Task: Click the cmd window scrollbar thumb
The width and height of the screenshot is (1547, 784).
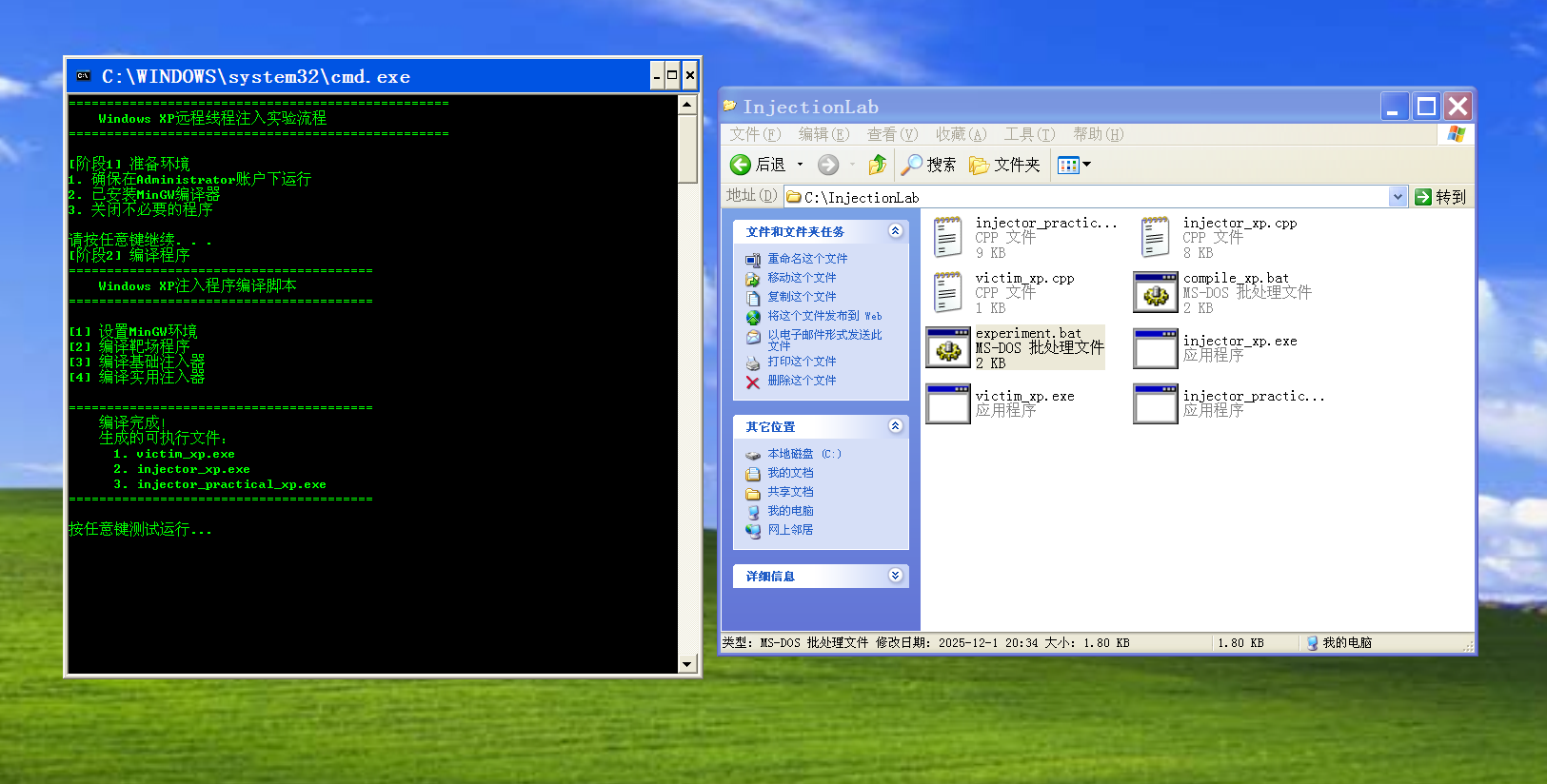Action: (x=687, y=148)
